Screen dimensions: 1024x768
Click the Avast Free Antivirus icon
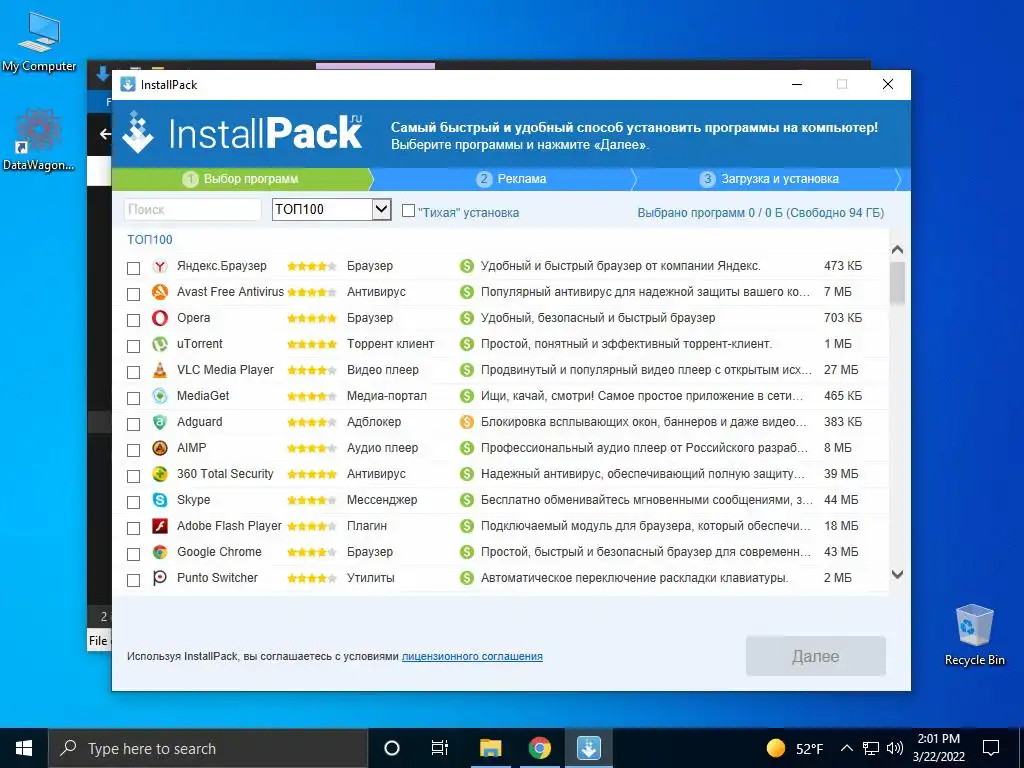click(160, 293)
